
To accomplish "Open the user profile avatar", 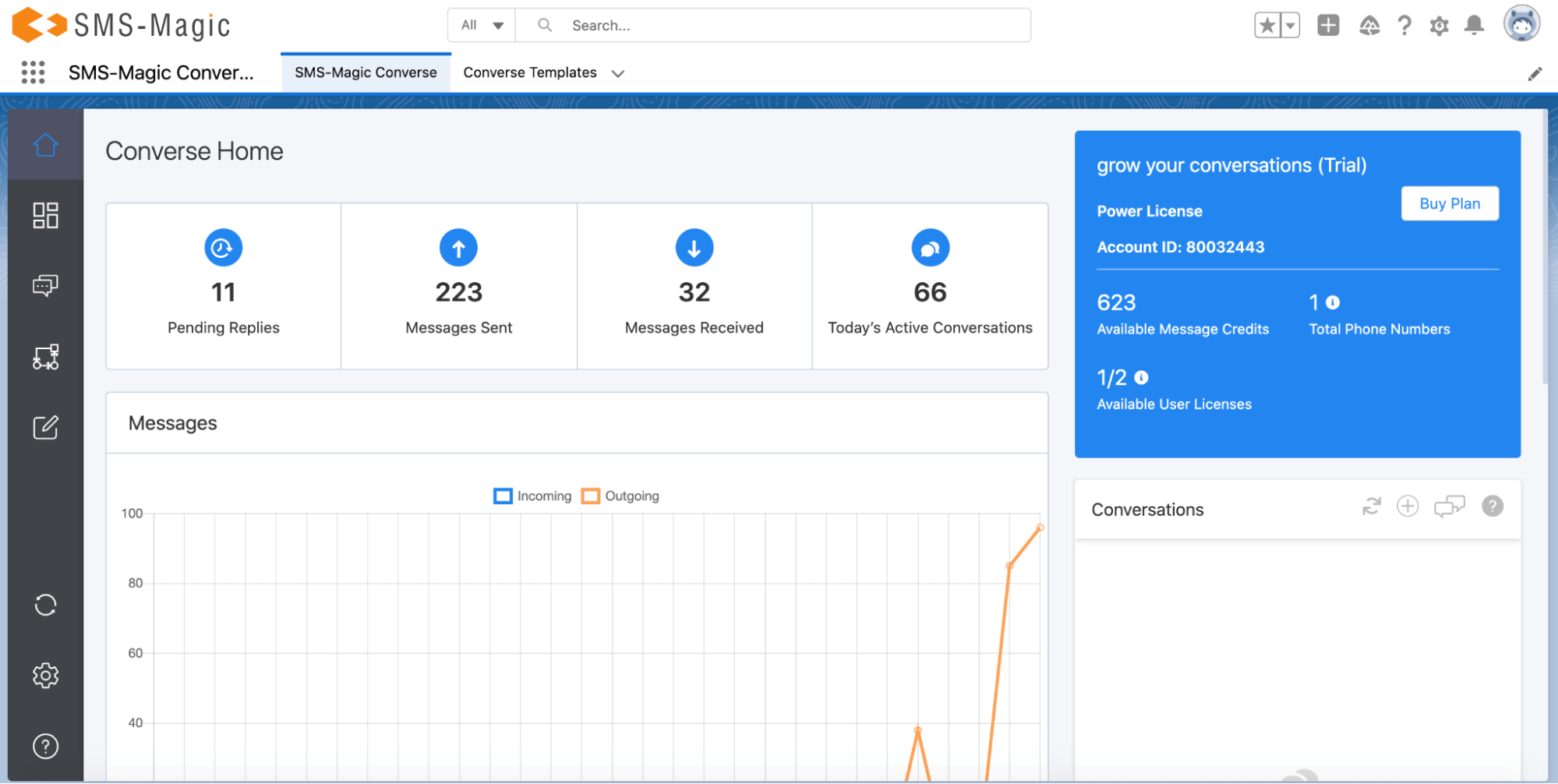I will pos(1521,23).
